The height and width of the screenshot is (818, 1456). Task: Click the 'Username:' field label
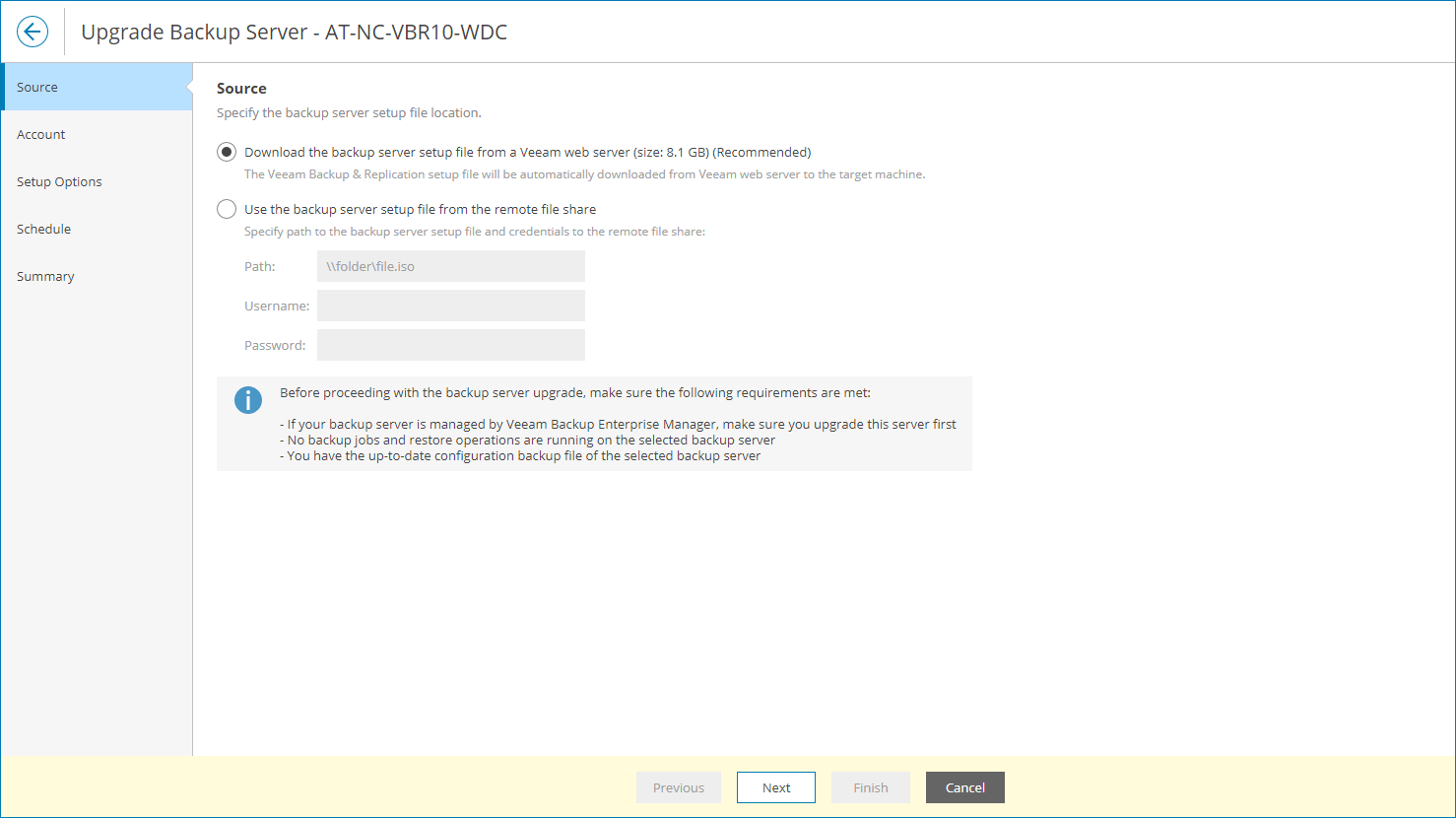[x=277, y=306]
